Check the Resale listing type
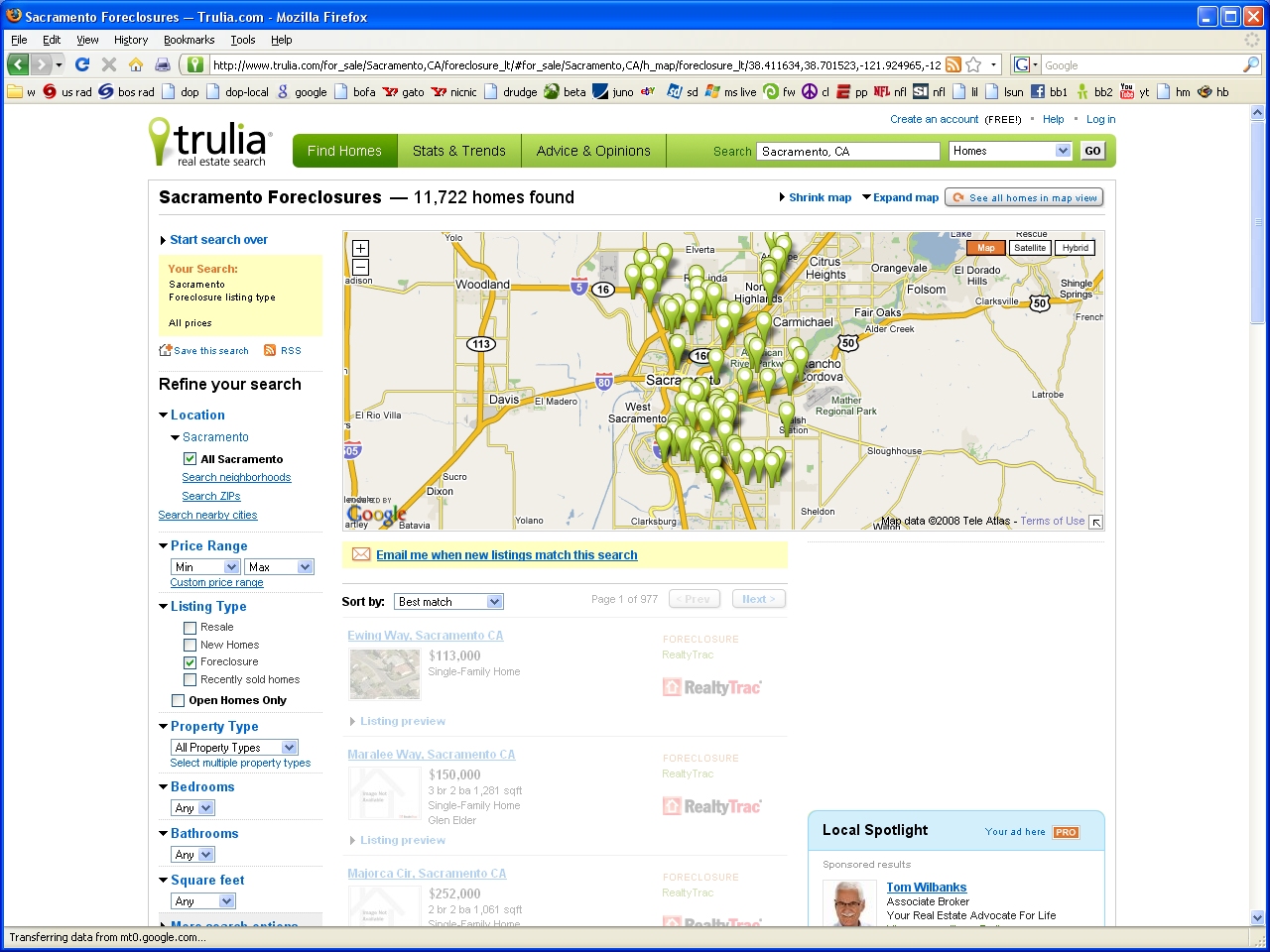Image resolution: width=1270 pixels, height=952 pixels. tap(190, 628)
